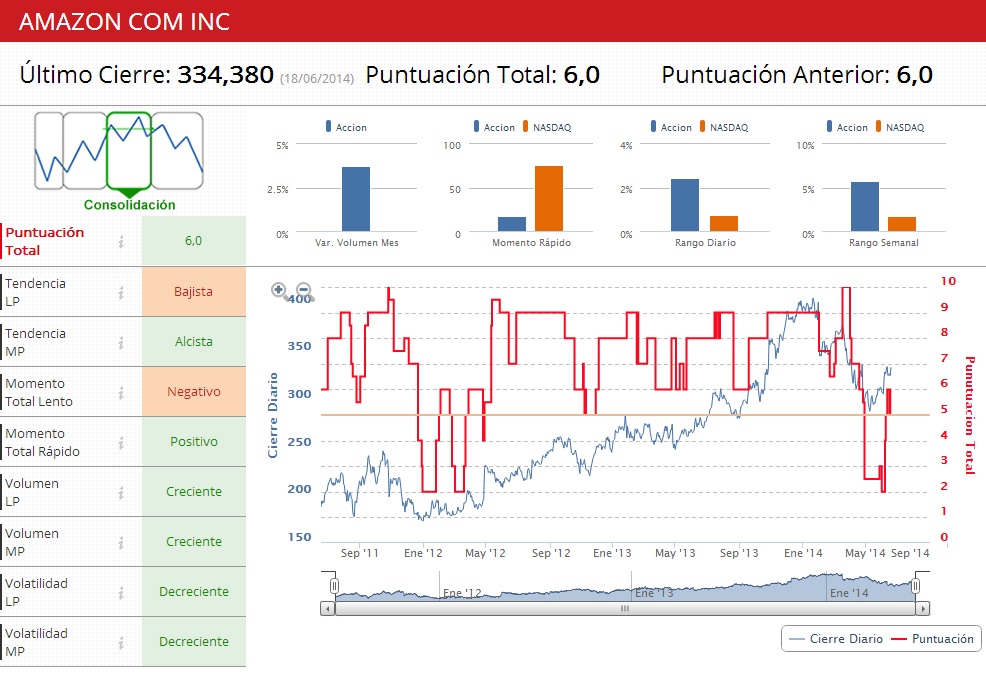Click Decreciente value for Volatilidad LP
The height and width of the screenshot is (673, 986).
pyautogui.click(x=194, y=592)
